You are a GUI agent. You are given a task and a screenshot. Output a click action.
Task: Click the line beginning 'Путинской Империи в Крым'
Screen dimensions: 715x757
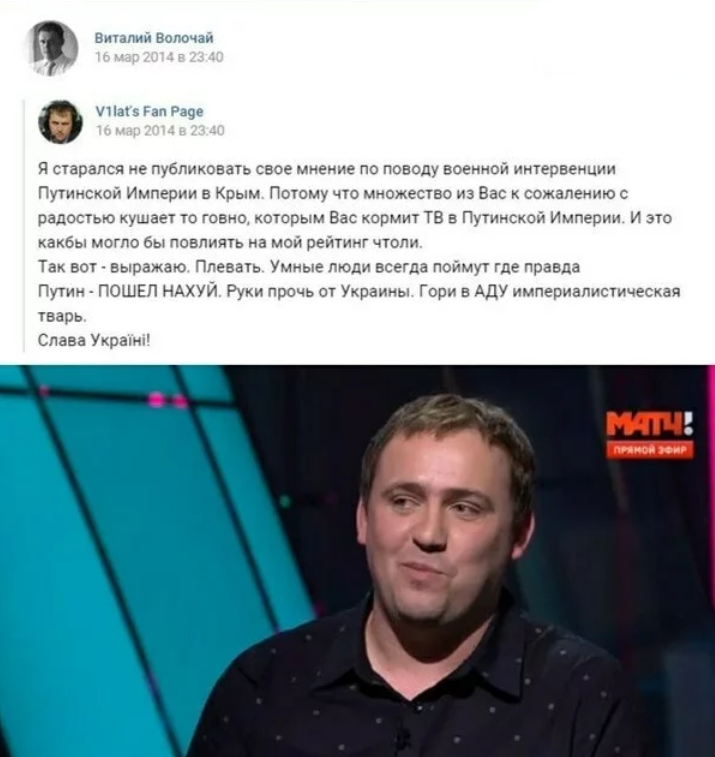333,193
